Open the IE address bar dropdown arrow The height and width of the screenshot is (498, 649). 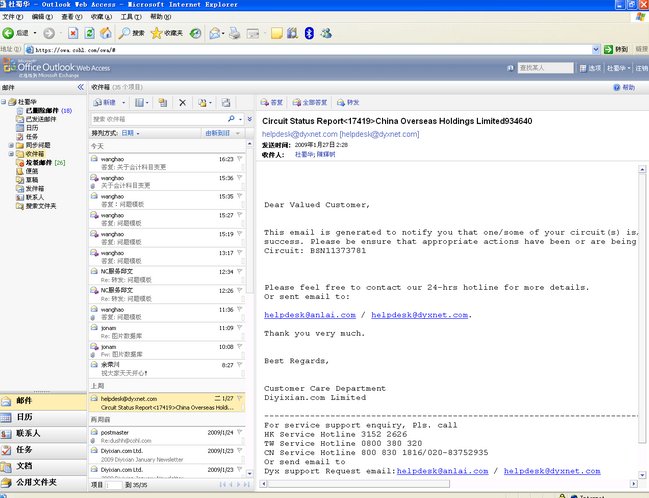pos(596,50)
